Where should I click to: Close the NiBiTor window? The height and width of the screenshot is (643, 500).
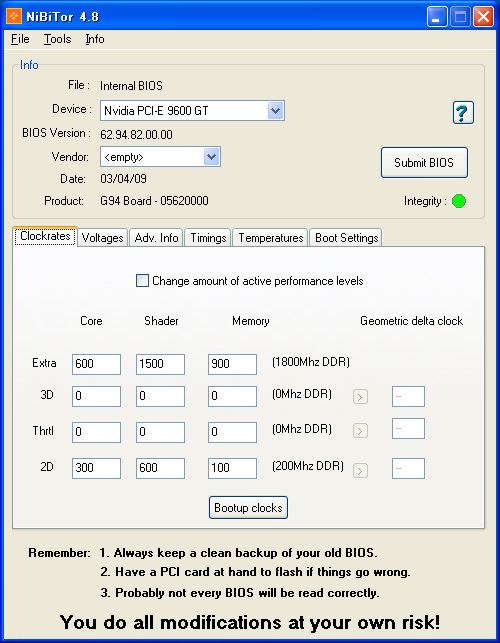point(483,17)
